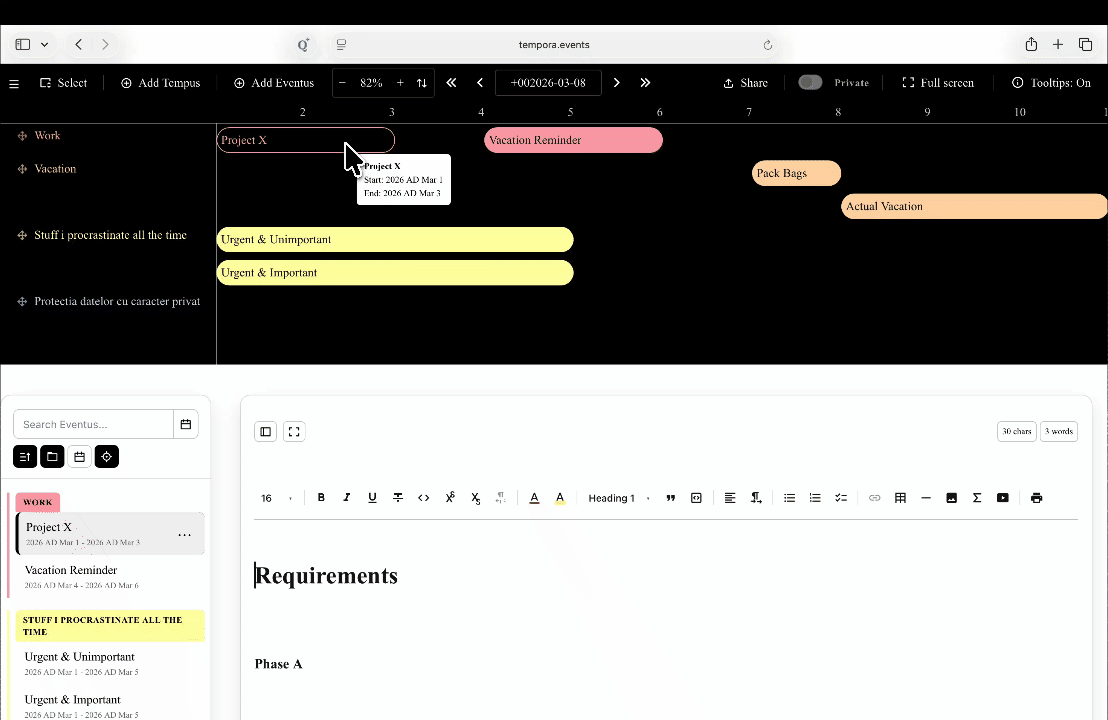Viewport: 1108px width, 720px height.
Task: Toggle the sort order list button
Action: (x=25, y=456)
